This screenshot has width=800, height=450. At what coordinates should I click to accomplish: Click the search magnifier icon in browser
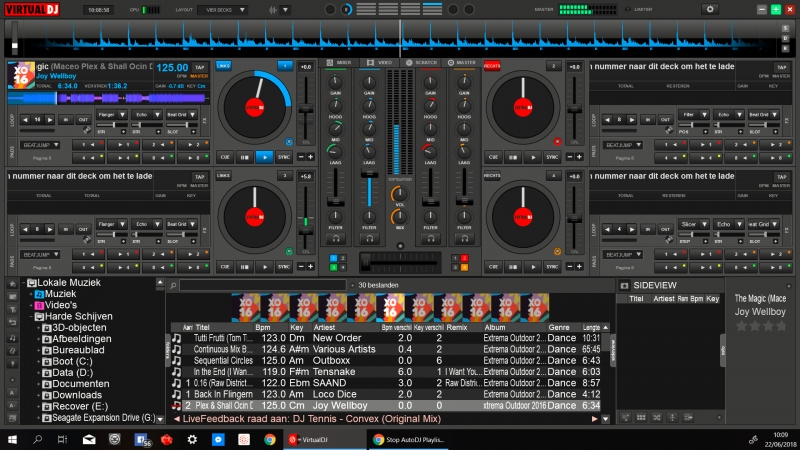(x=173, y=285)
